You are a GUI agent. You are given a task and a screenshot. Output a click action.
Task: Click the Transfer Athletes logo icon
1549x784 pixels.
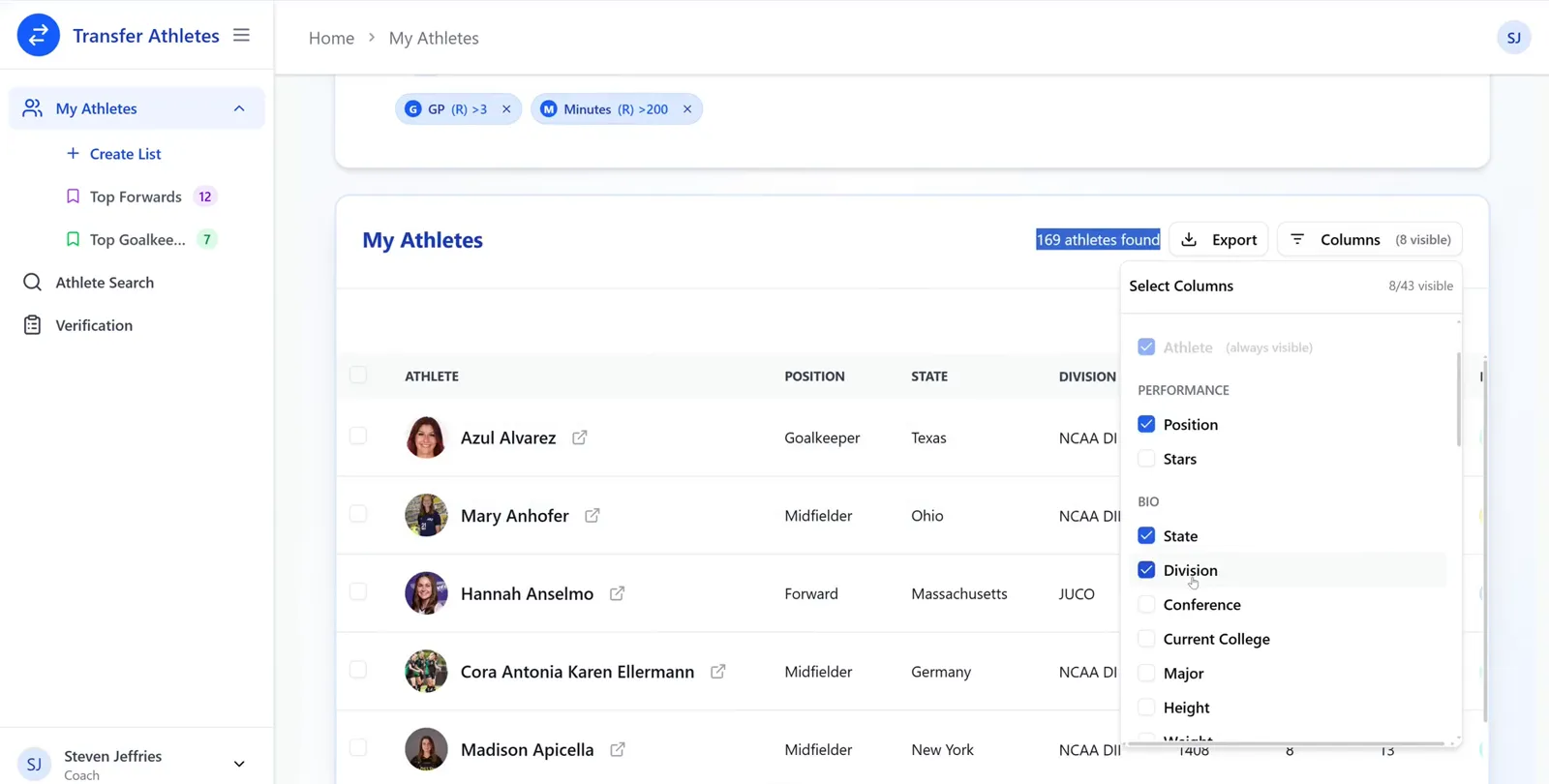(x=39, y=36)
